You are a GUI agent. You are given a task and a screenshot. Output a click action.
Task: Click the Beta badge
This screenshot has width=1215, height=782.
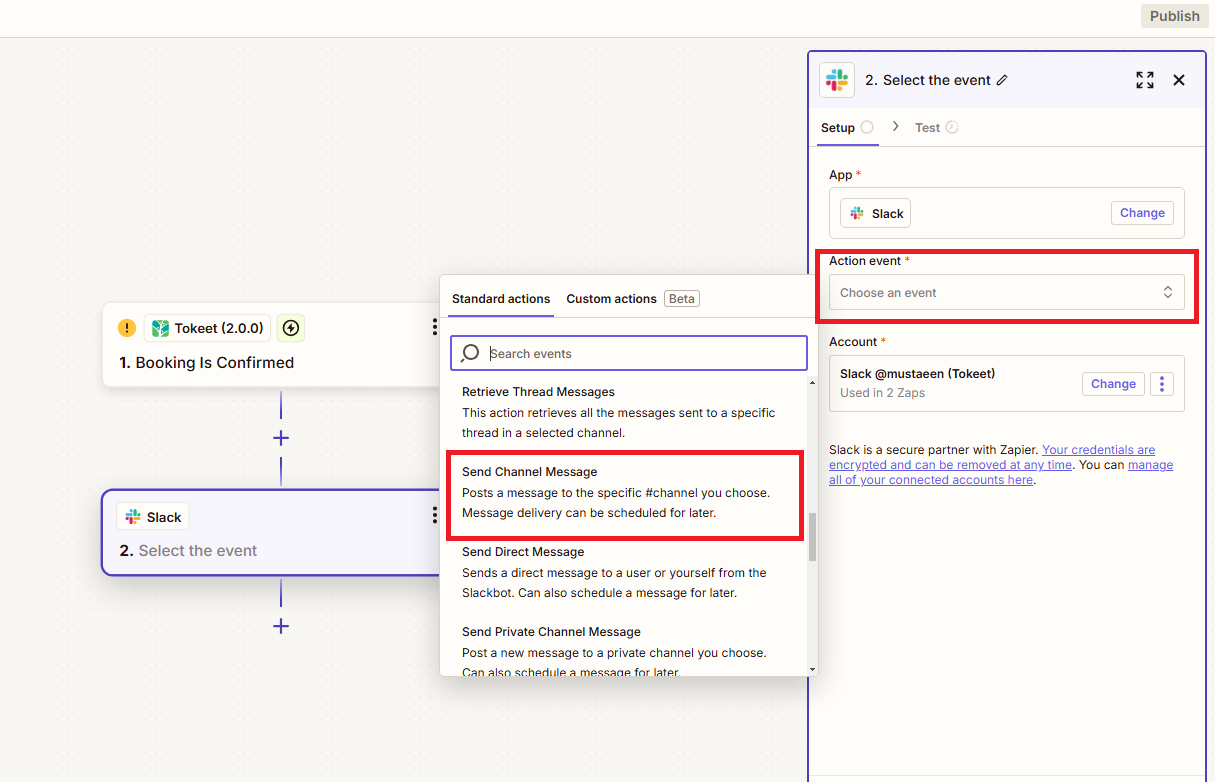tap(682, 299)
